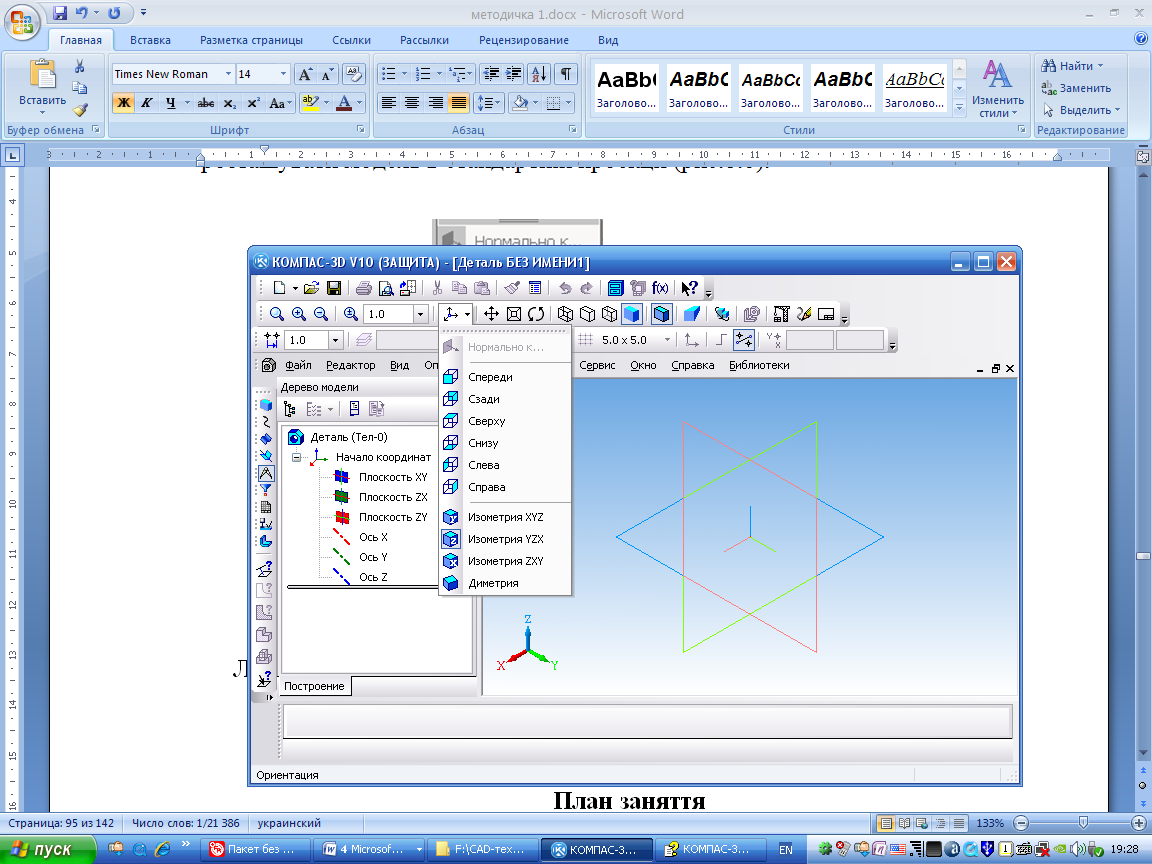Click the украинский language indicator
The image size is (1152, 864).
[289, 823]
